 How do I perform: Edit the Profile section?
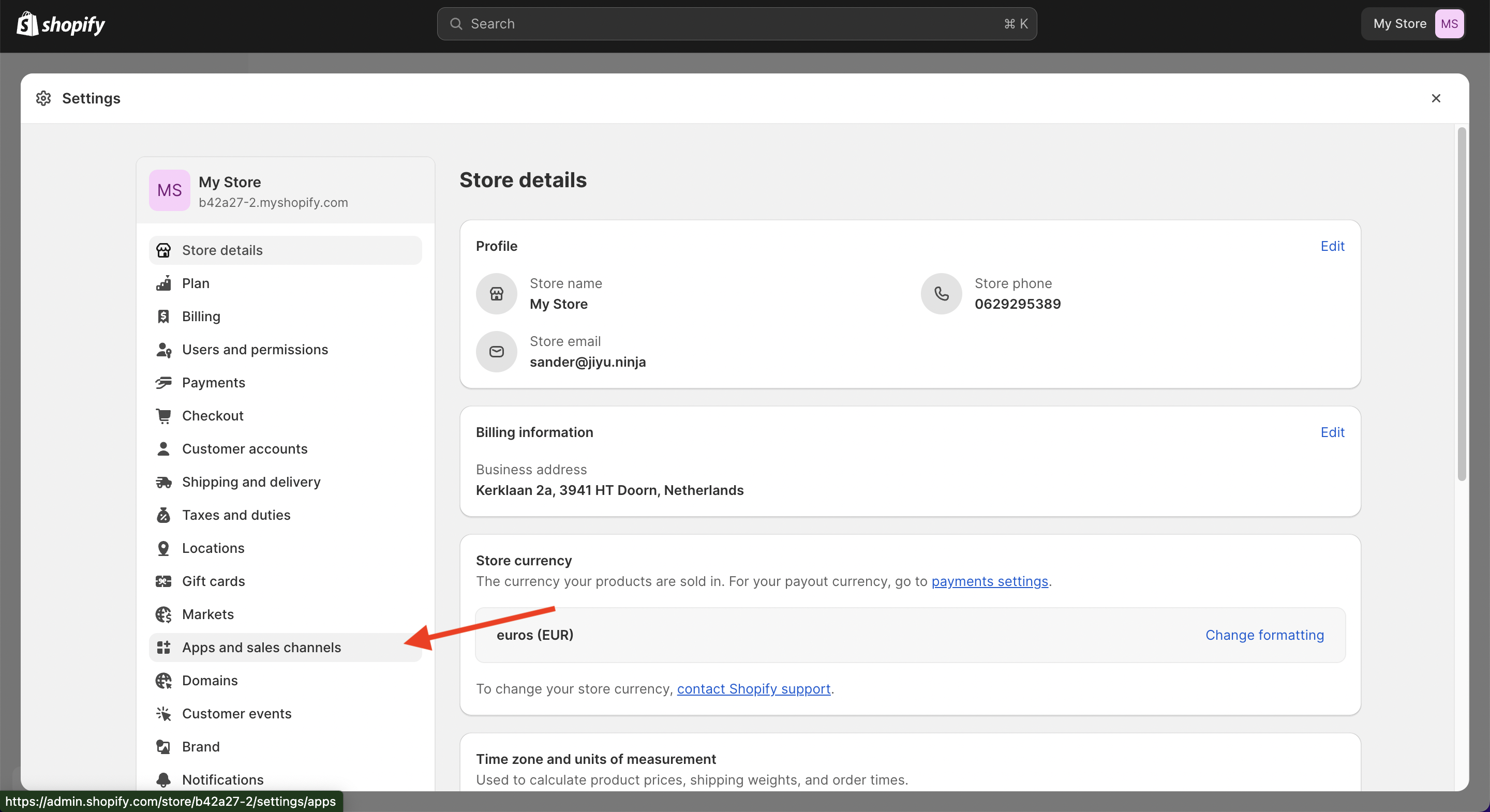pyautogui.click(x=1332, y=246)
